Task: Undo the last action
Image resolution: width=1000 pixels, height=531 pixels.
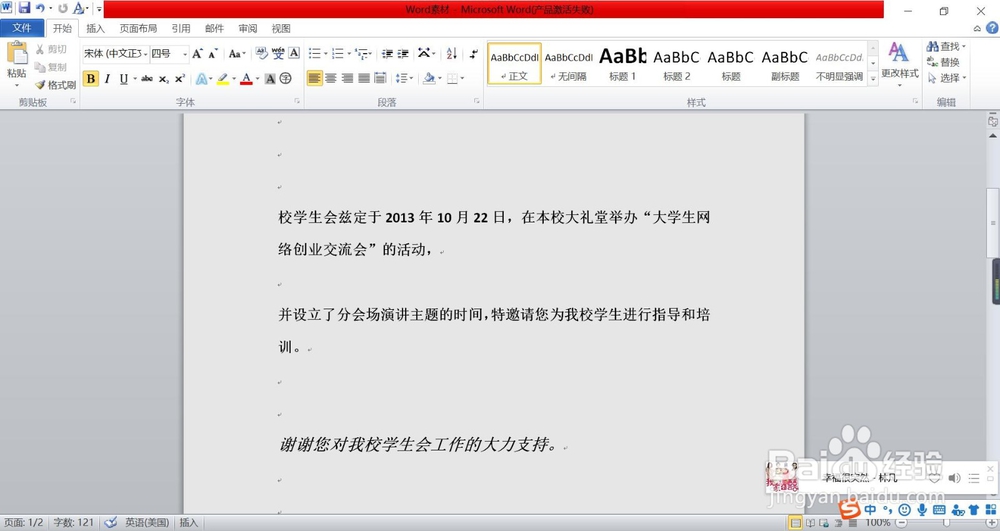Action: [40, 8]
